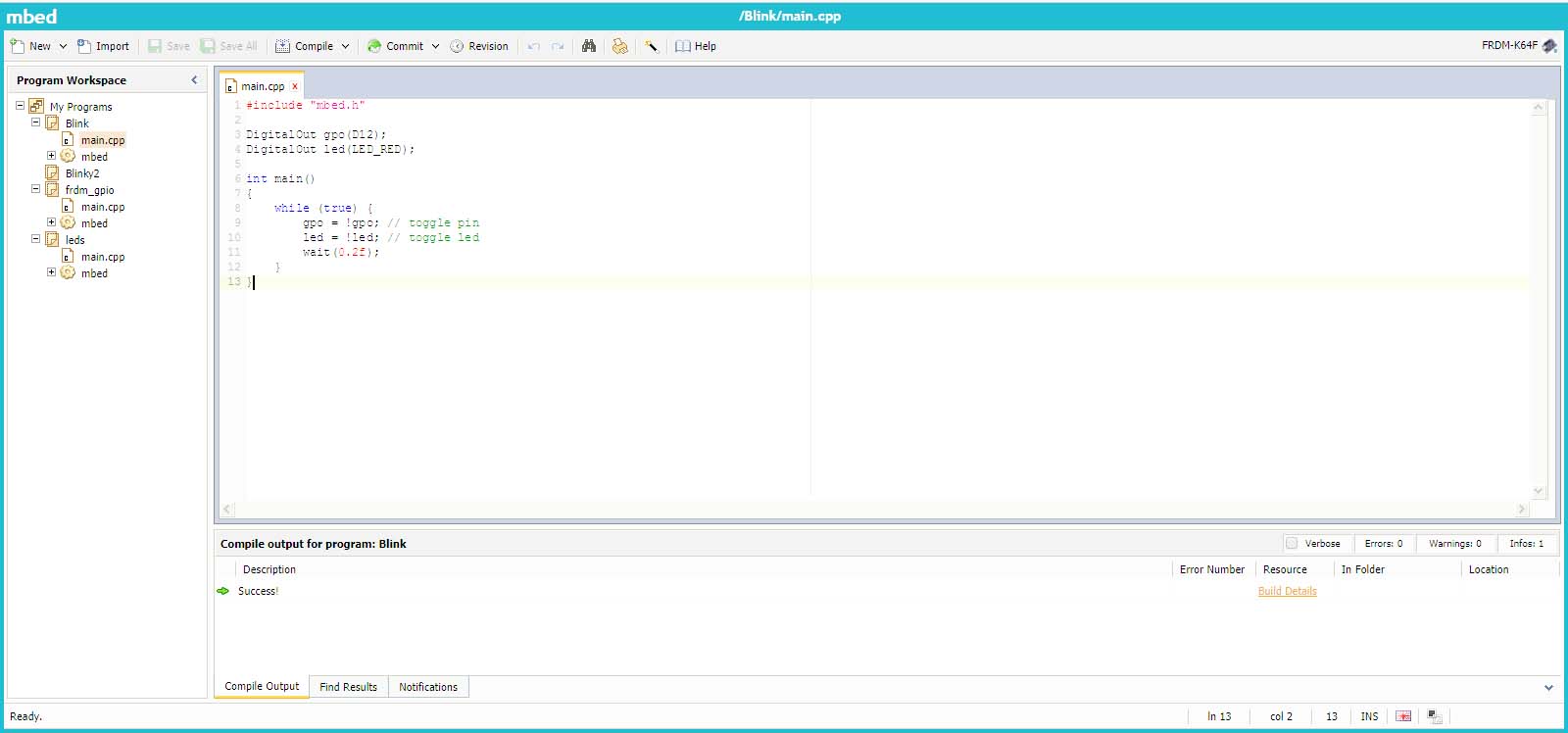This screenshot has width=1568, height=733.
Task: Toggle the Warnings: 0 filter
Action: coord(1454,543)
